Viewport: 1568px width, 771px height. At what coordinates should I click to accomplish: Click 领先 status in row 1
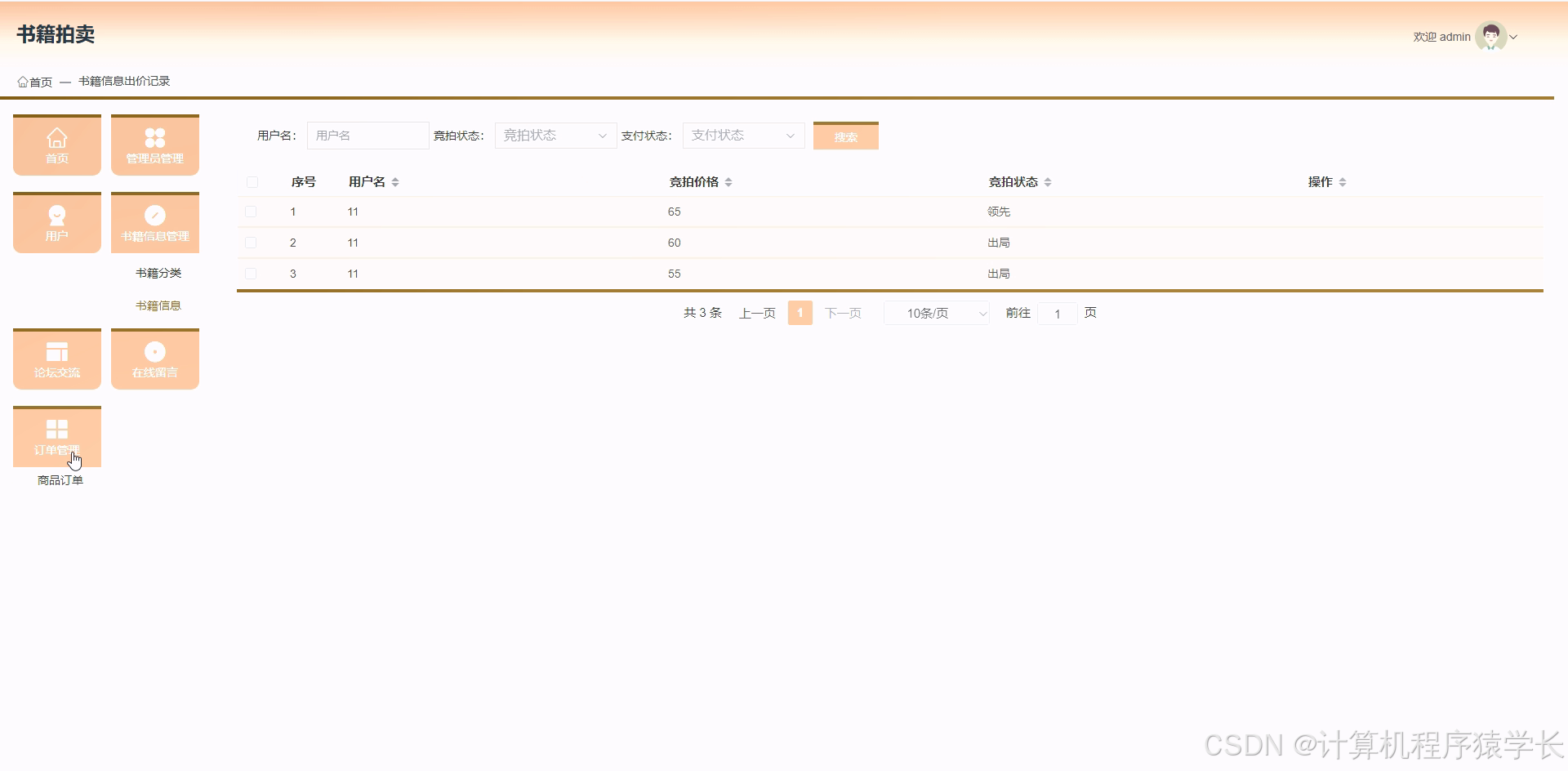click(x=999, y=212)
